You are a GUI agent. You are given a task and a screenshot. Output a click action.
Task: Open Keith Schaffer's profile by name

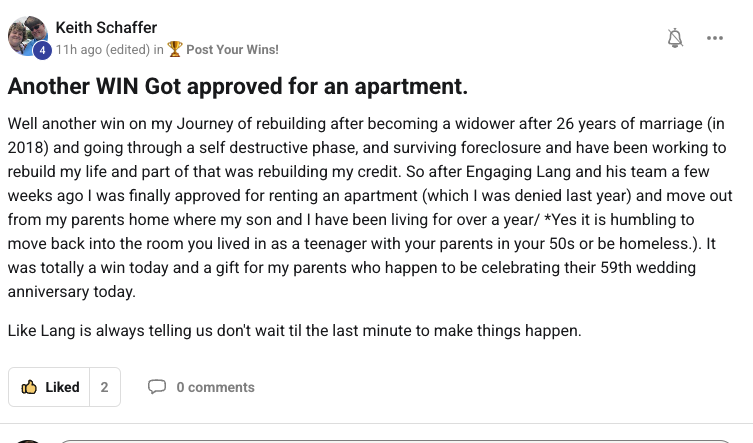[106, 27]
